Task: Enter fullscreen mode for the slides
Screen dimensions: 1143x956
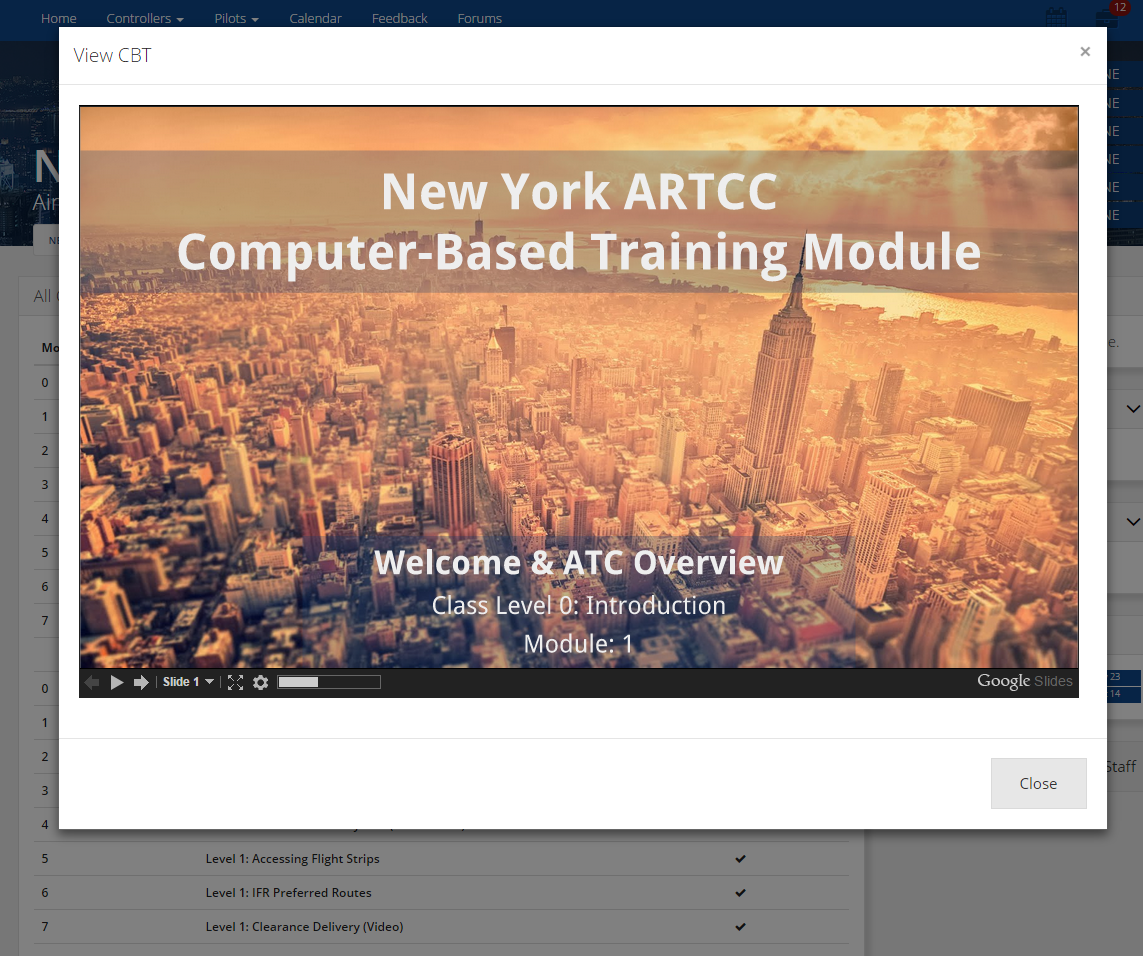Action: tap(235, 682)
